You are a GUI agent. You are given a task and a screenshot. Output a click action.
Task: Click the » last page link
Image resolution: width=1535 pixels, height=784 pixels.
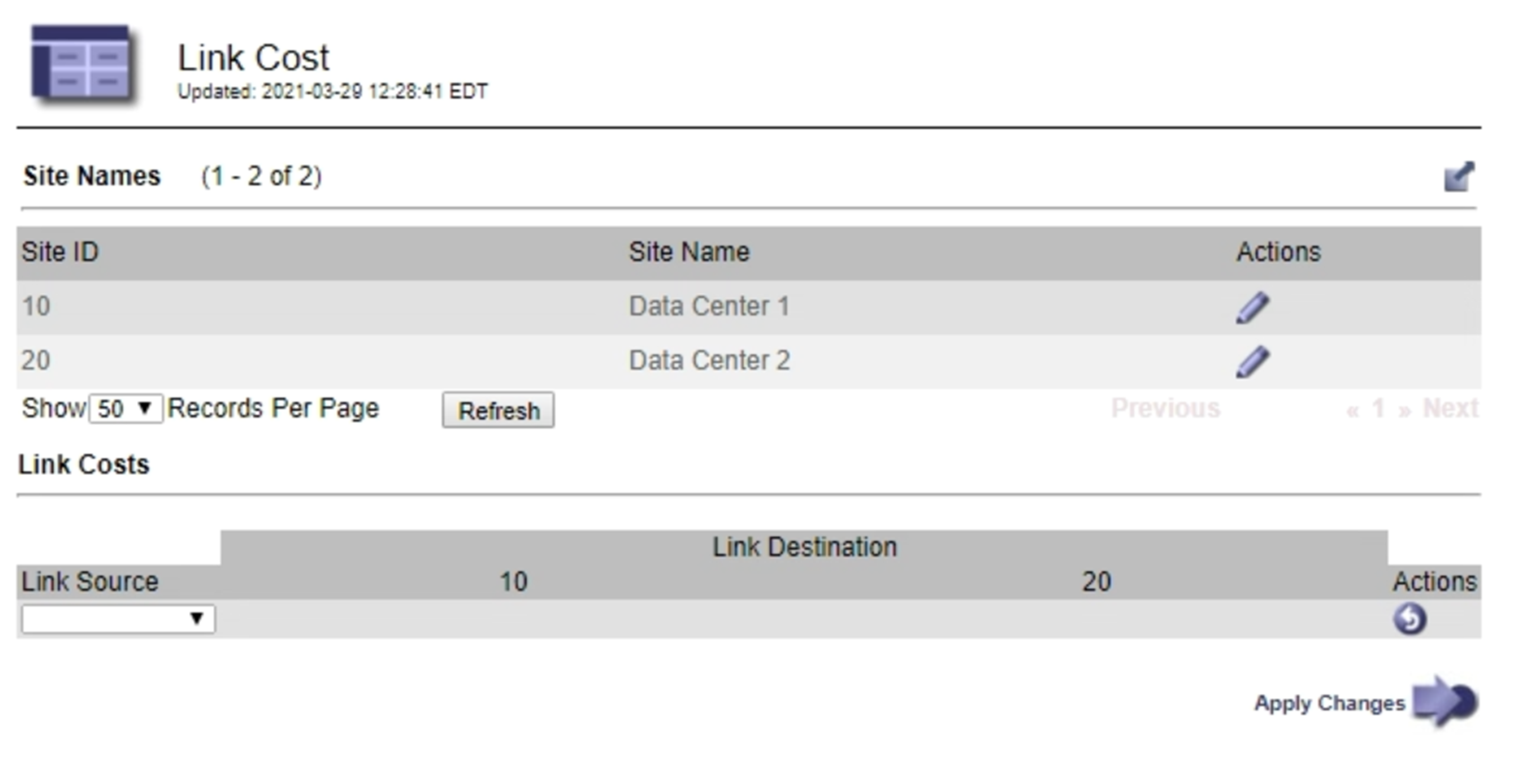point(1405,410)
